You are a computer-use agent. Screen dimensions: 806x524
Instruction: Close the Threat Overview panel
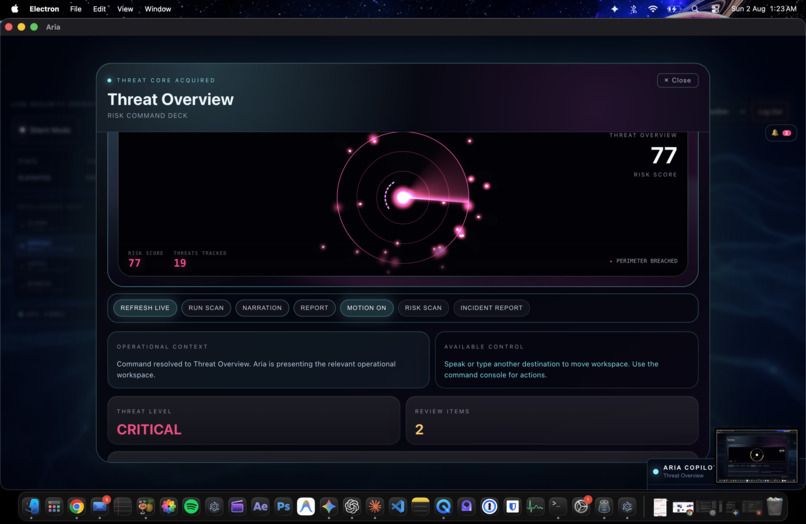677,80
